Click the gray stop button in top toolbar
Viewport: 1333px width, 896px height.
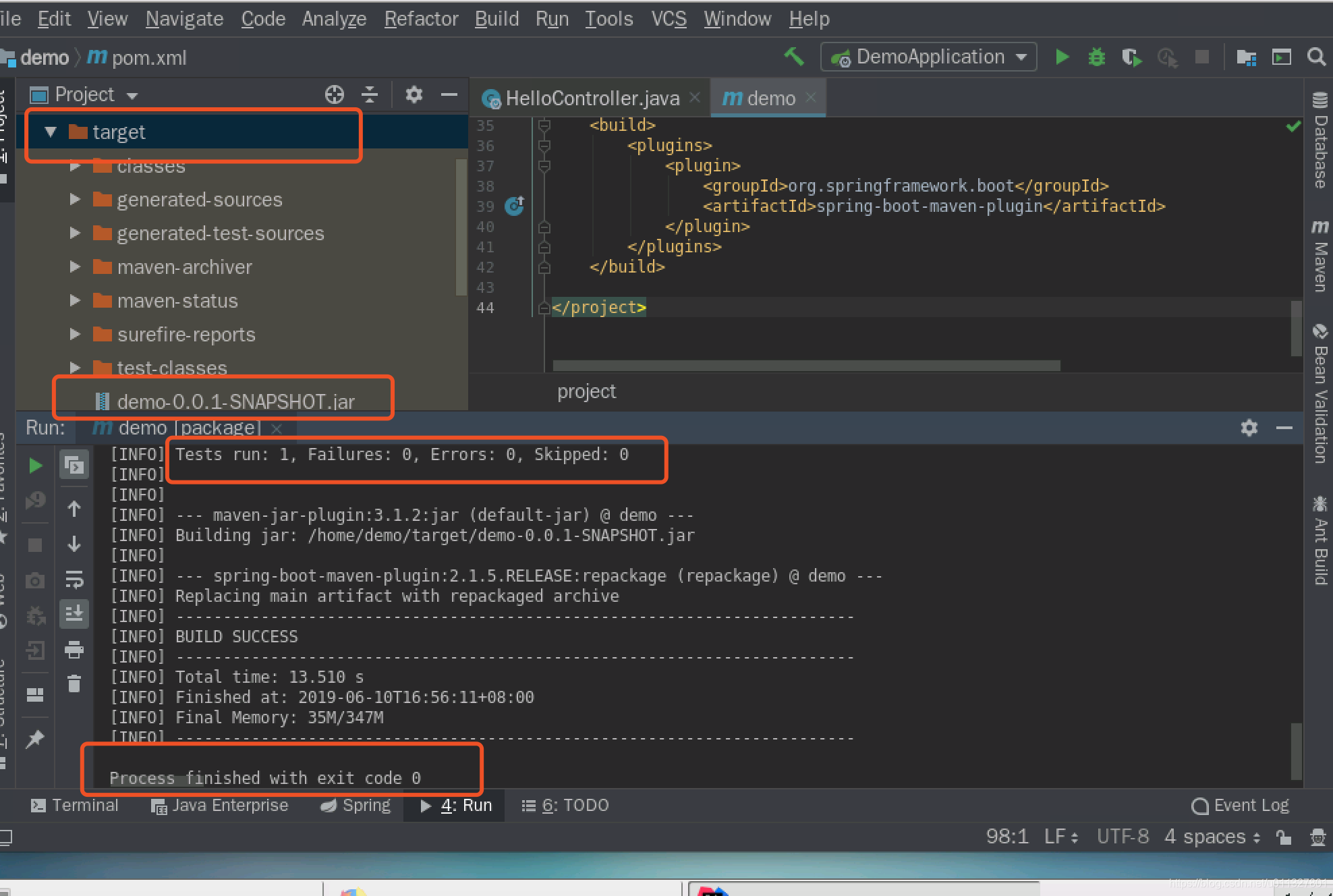(x=1201, y=57)
